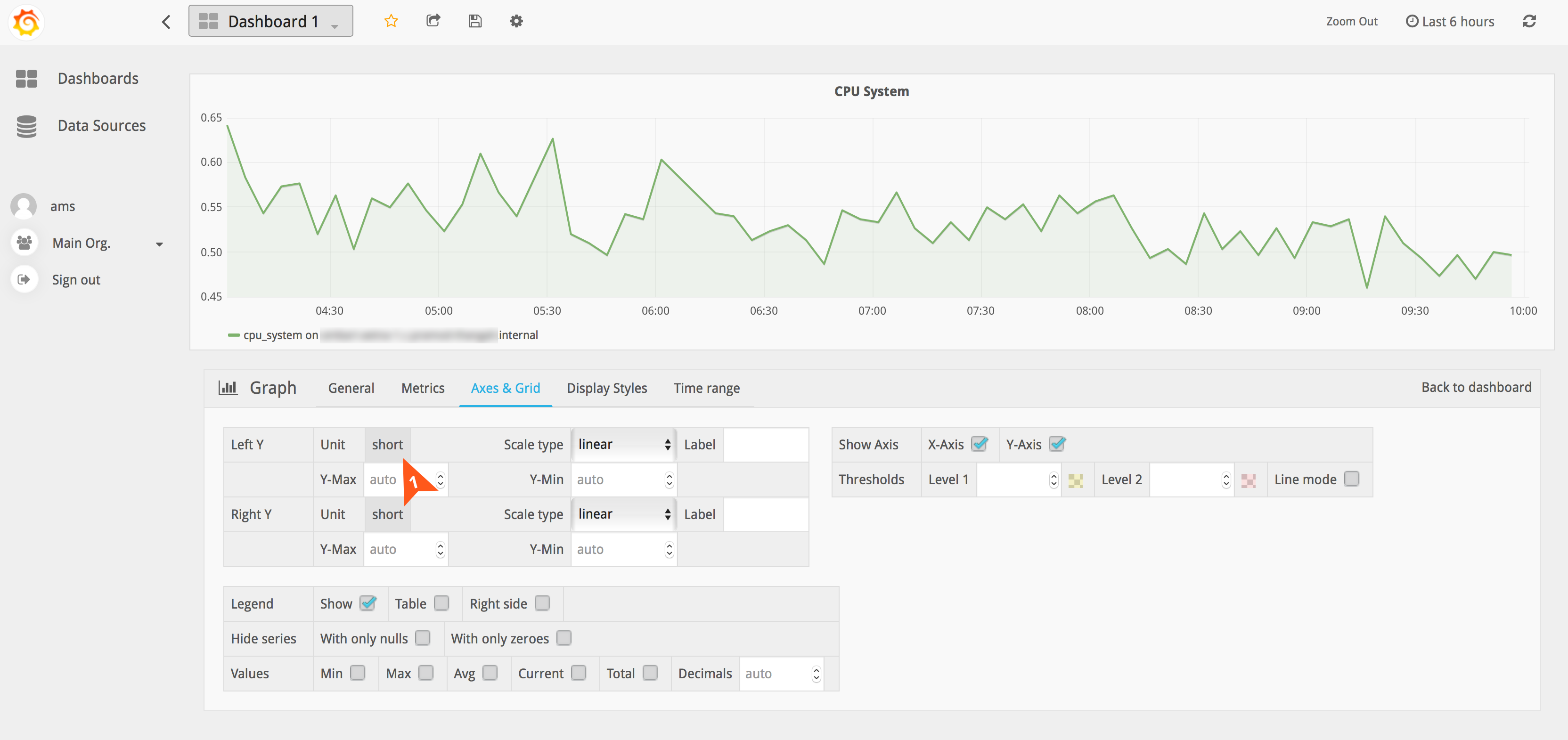Open dashboard settings gear icon
Screen dimensions: 1568x740
[516, 21]
